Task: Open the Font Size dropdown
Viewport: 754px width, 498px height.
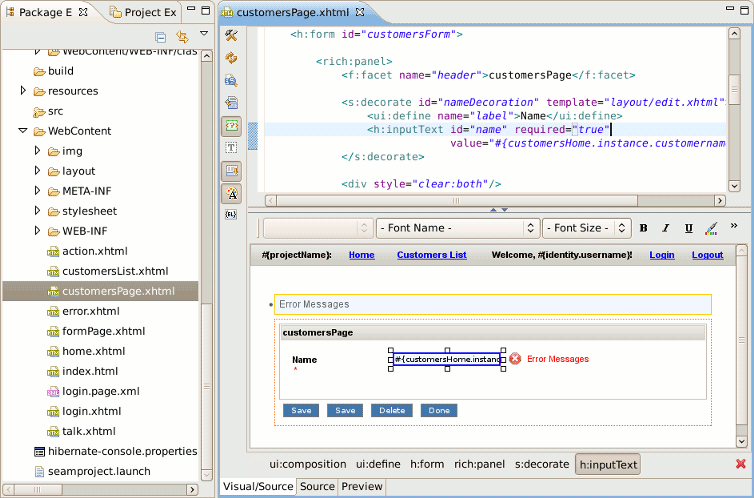Action: [586, 228]
